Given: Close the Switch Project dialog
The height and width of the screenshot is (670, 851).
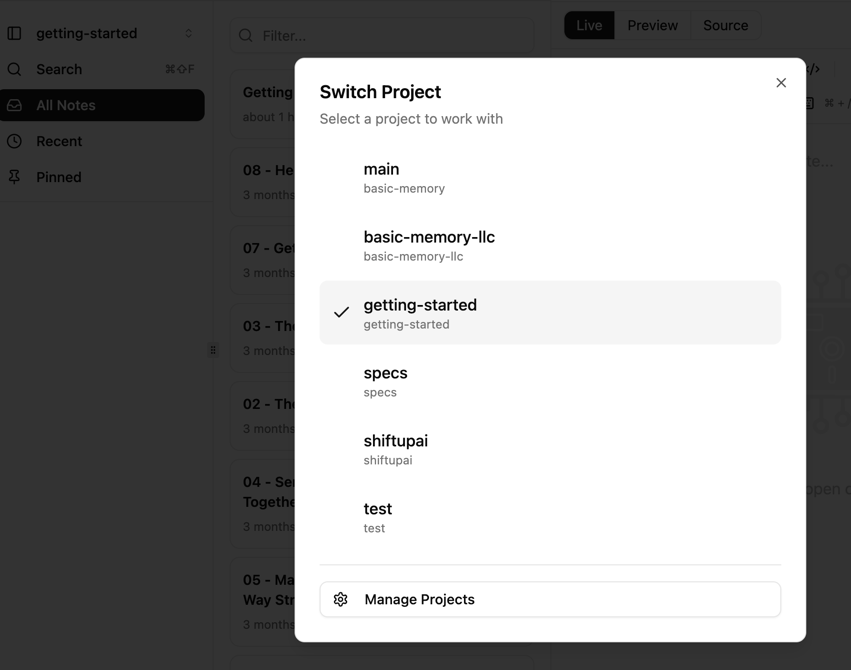Looking at the screenshot, I should click(781, 83).
